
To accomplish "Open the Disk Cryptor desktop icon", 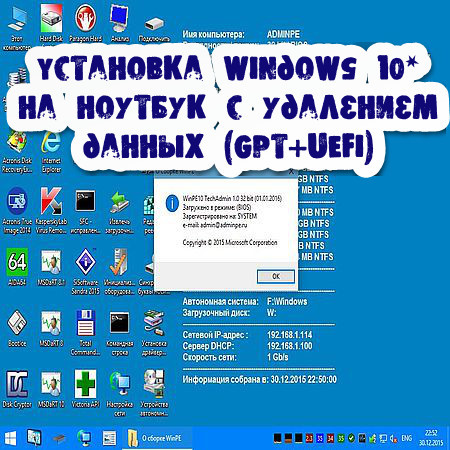I will pos(17,389).
